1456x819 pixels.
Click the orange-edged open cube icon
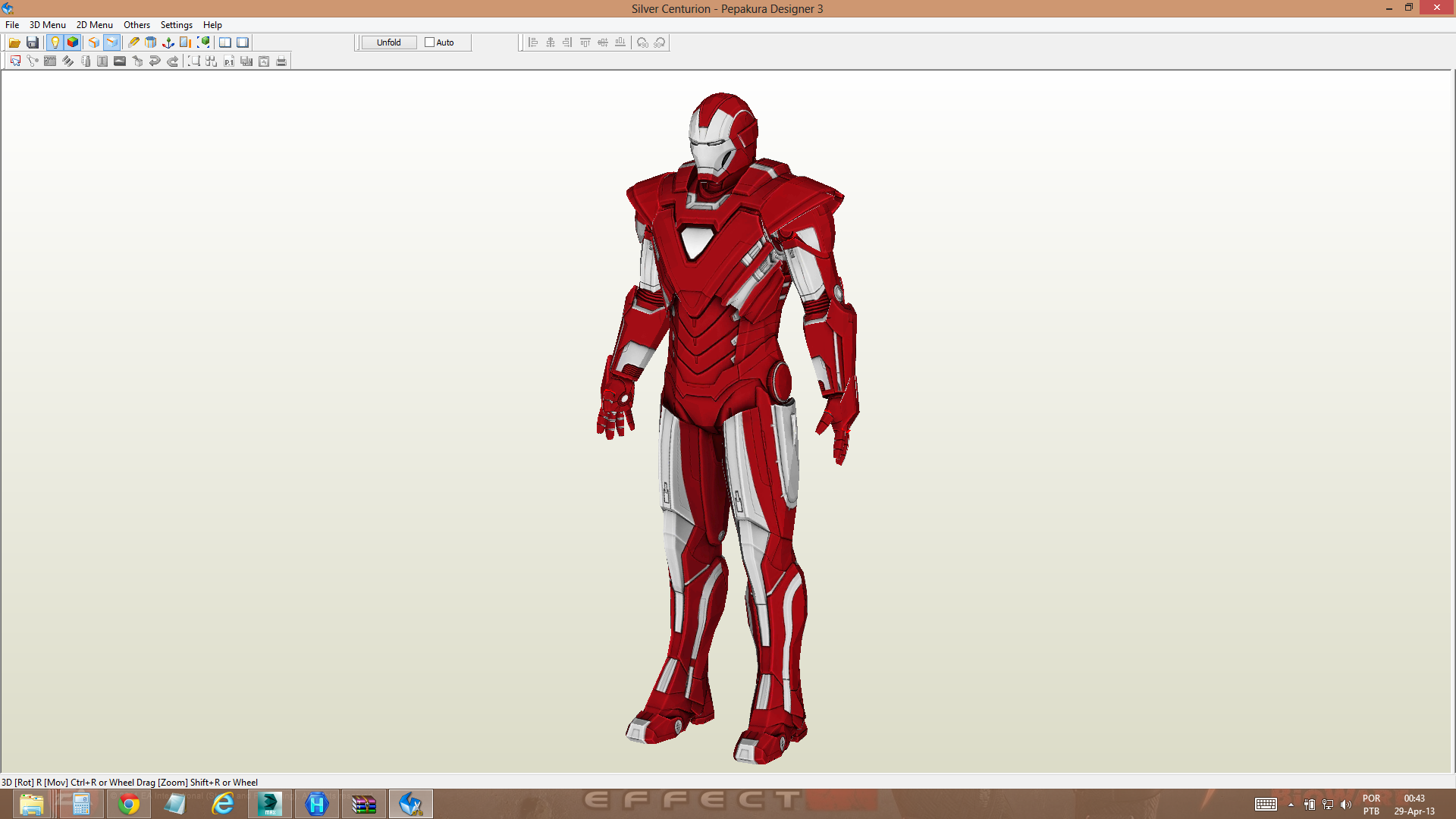click(x=94, y=42)
